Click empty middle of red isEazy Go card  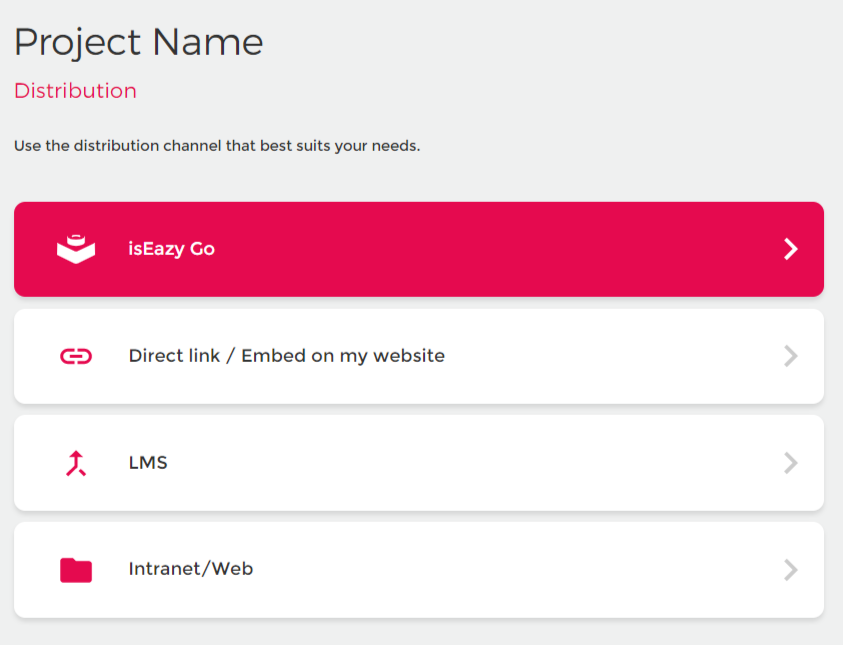pyautogui.click(x=500, y=249)
